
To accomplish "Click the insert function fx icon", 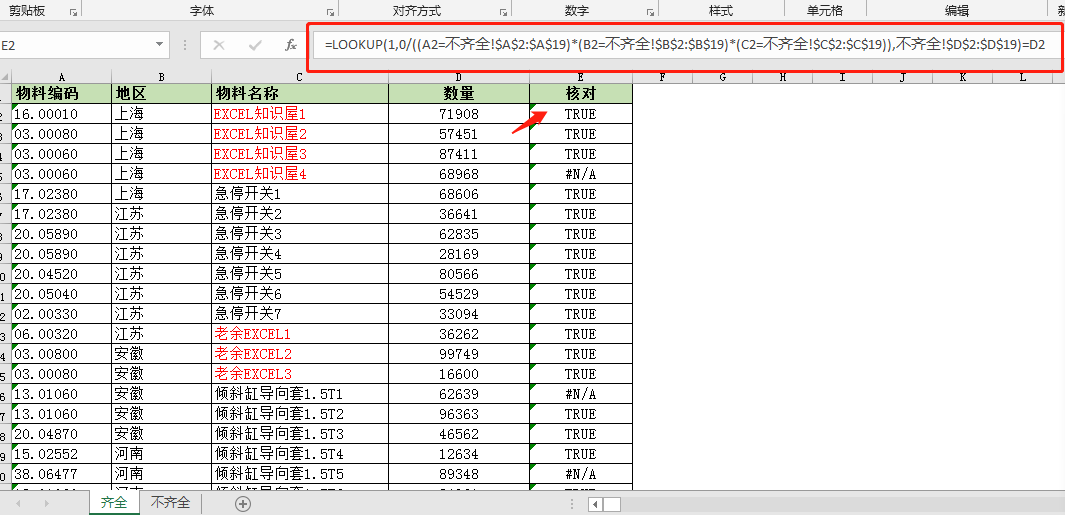I will click(x=291, y=46).
